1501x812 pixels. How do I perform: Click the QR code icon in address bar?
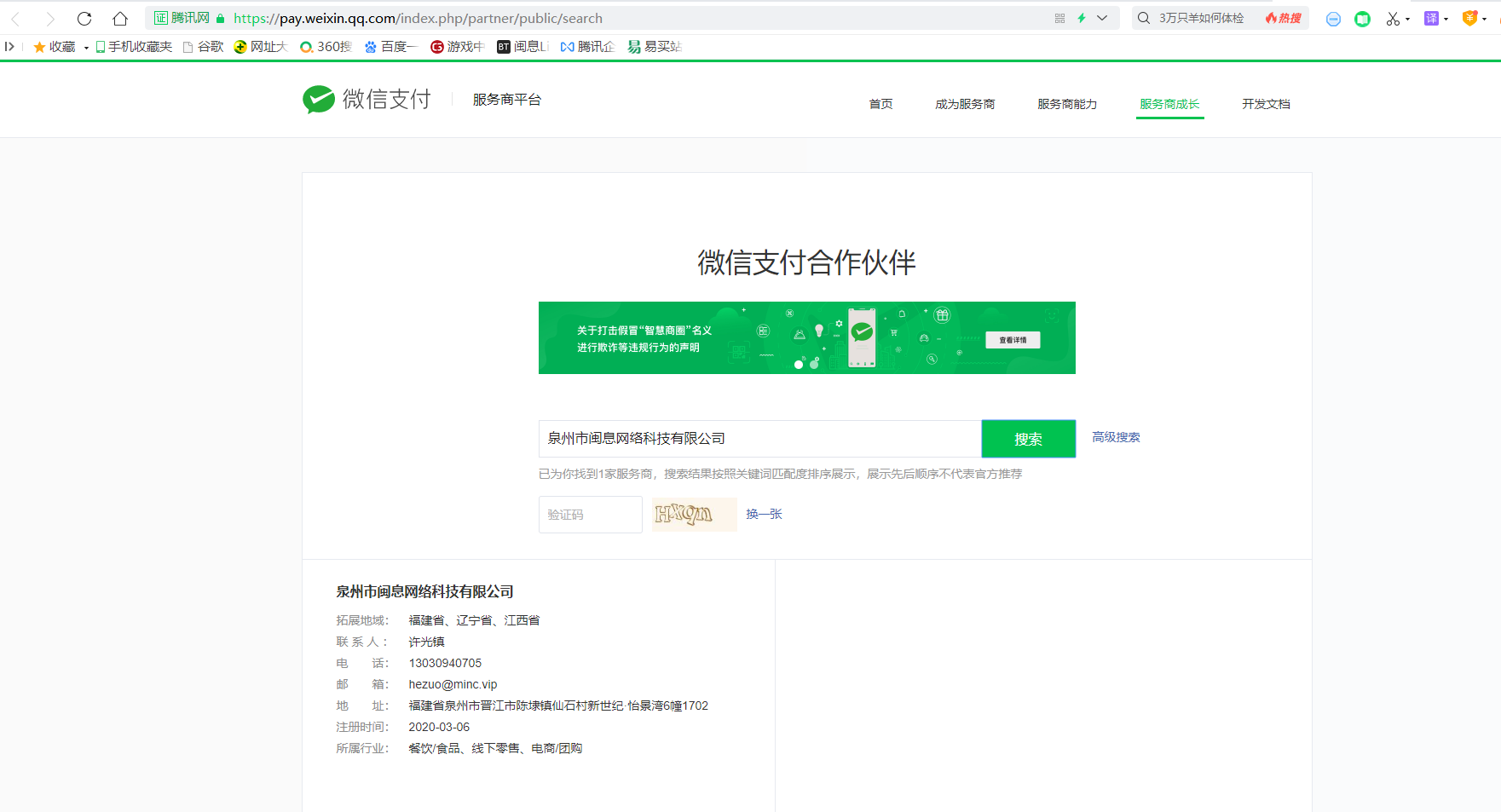coord(1059,18)
